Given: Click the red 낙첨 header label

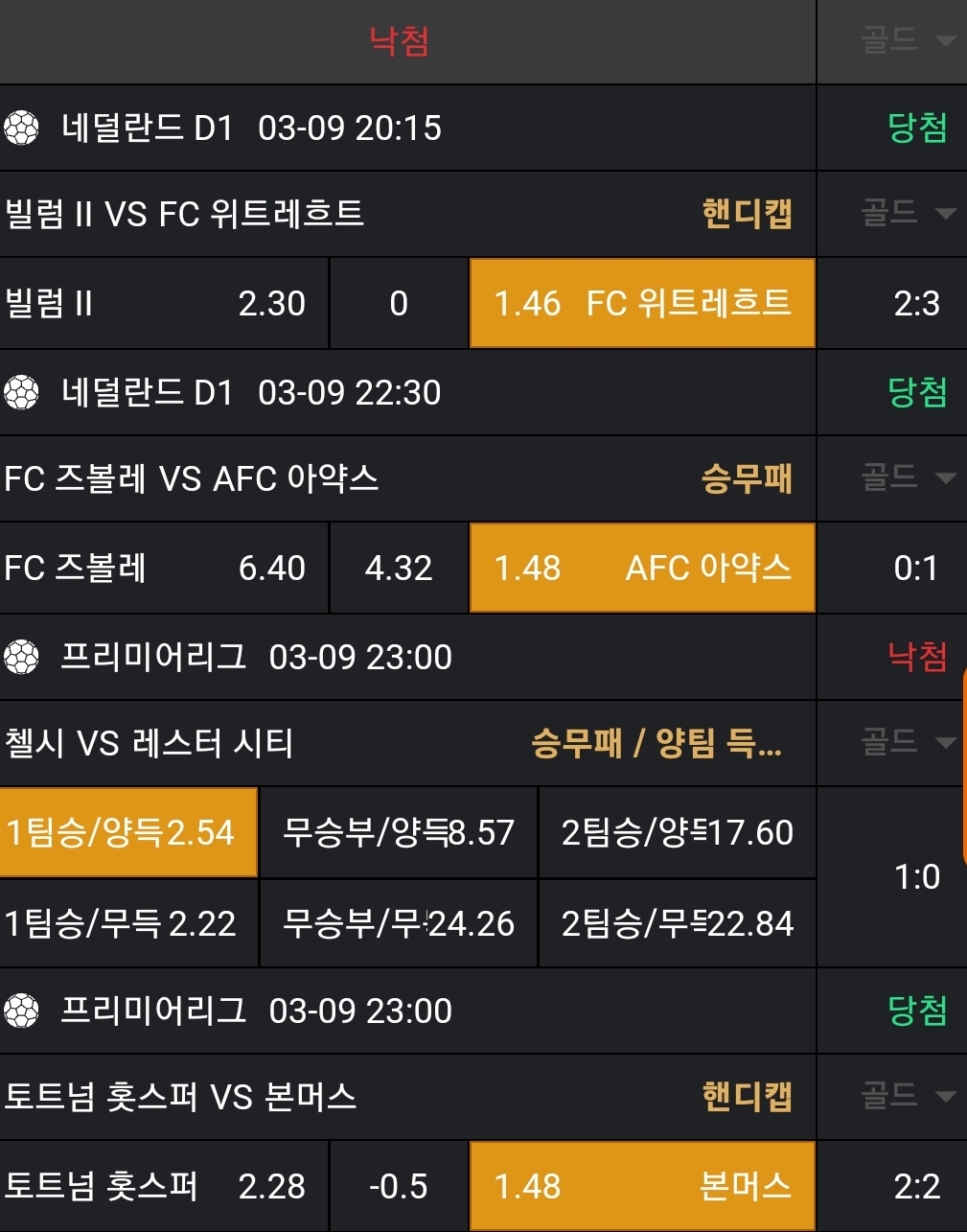Looking at the screenshot, I should tap(399, 41).
